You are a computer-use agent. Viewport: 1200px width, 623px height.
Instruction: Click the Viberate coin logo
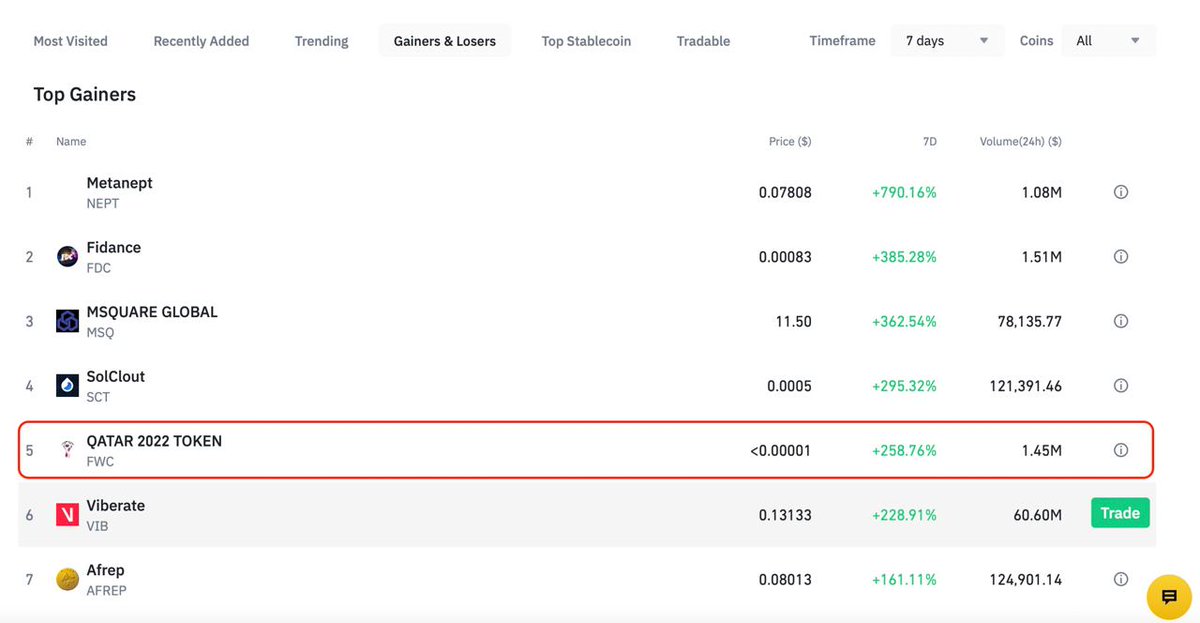click(68, 515)
